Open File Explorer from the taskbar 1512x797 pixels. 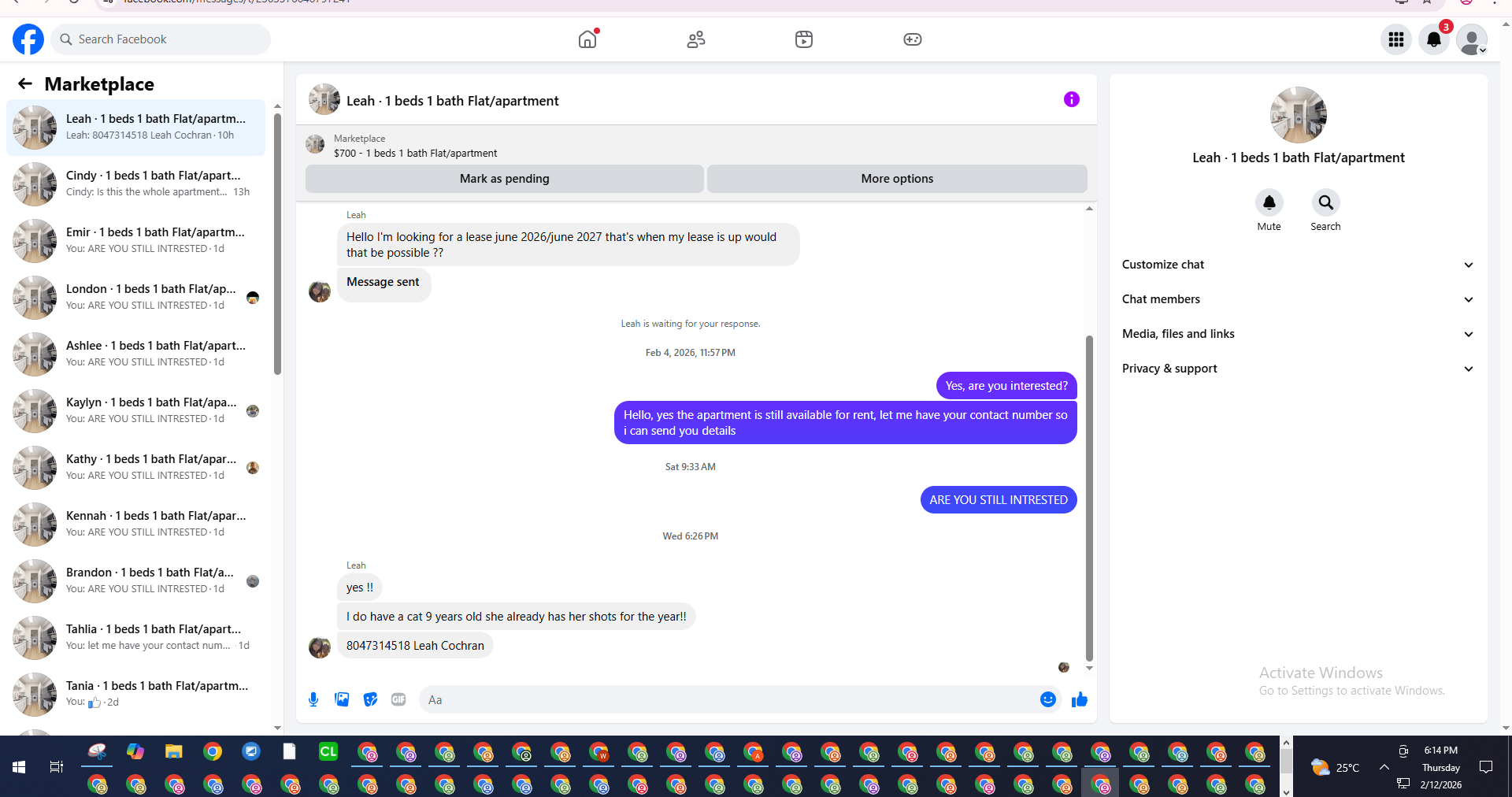(x=174, y=751)
